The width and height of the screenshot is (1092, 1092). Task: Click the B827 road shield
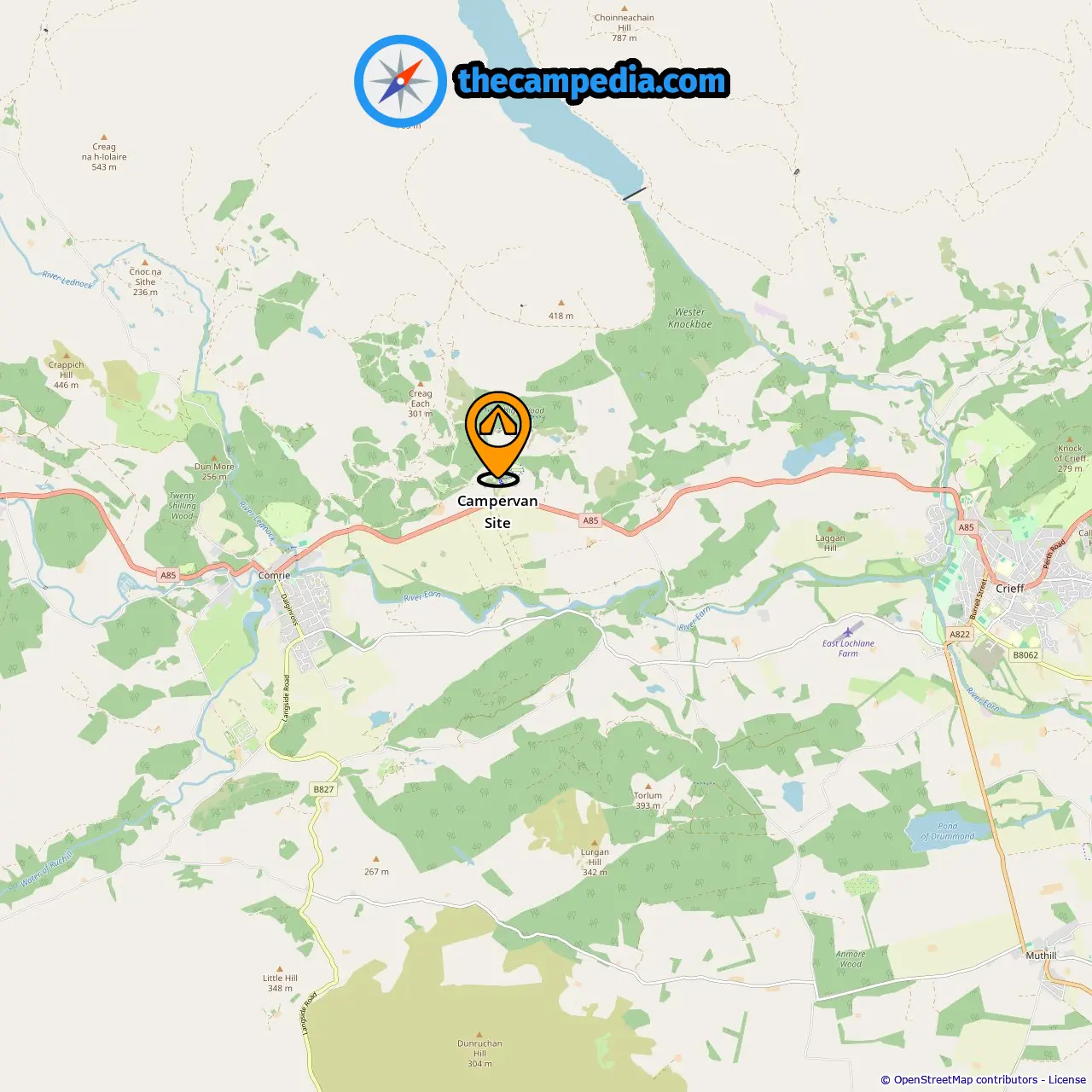click(x=323, y=789)
